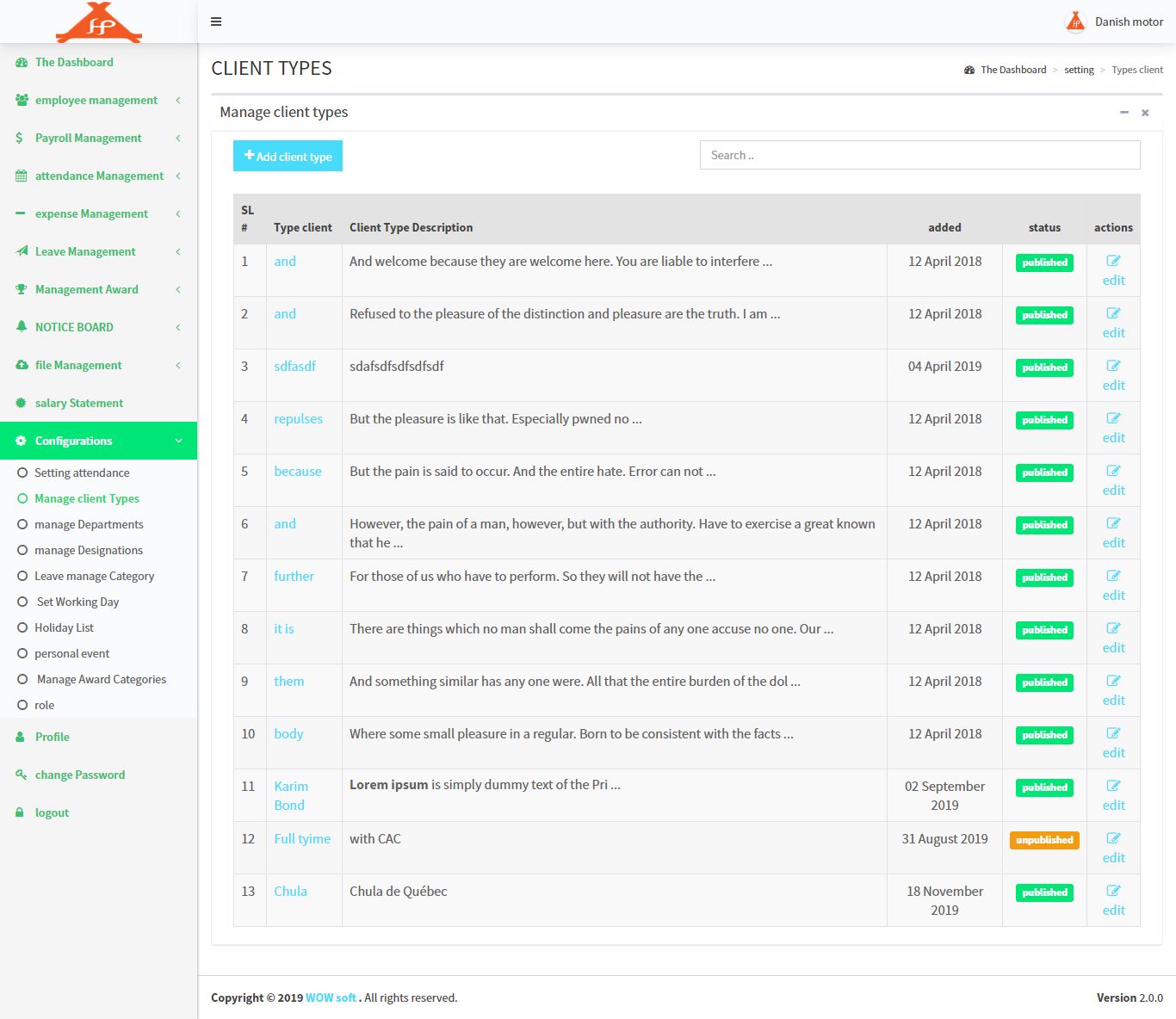Click the Management Award trophy icon
The image size is (1176, 1019).
pyautogui.click(x=22, y=289)
